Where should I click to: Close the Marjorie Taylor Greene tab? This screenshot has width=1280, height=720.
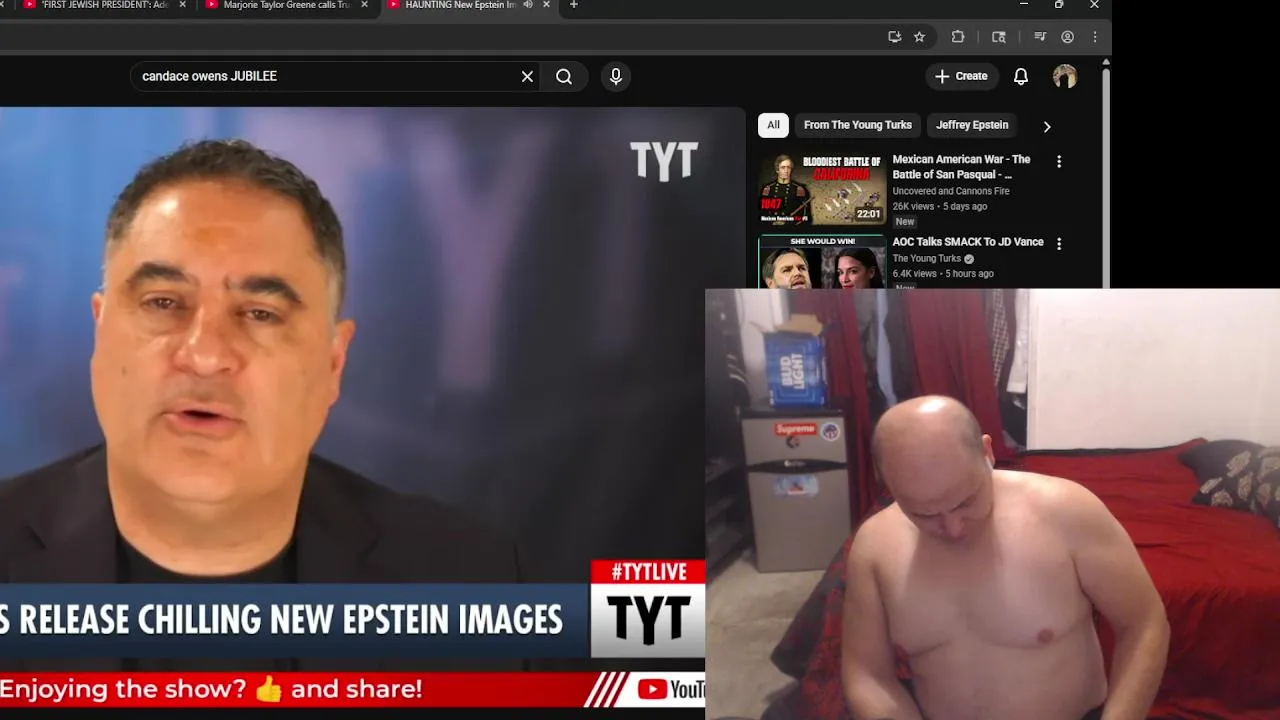point(364,5)
